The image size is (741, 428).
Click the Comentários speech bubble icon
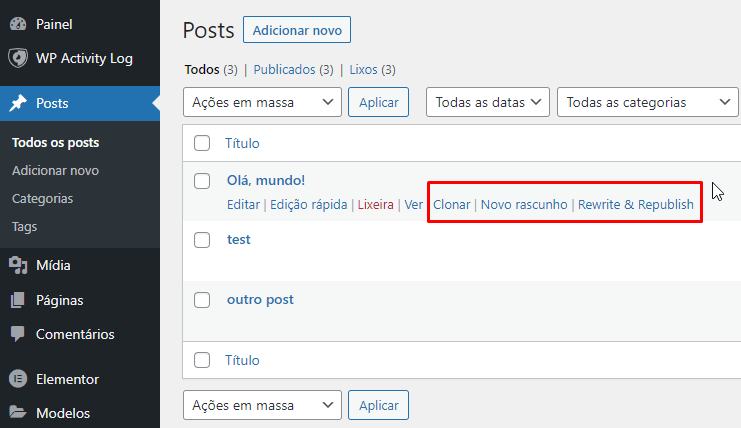click(18, 334)
